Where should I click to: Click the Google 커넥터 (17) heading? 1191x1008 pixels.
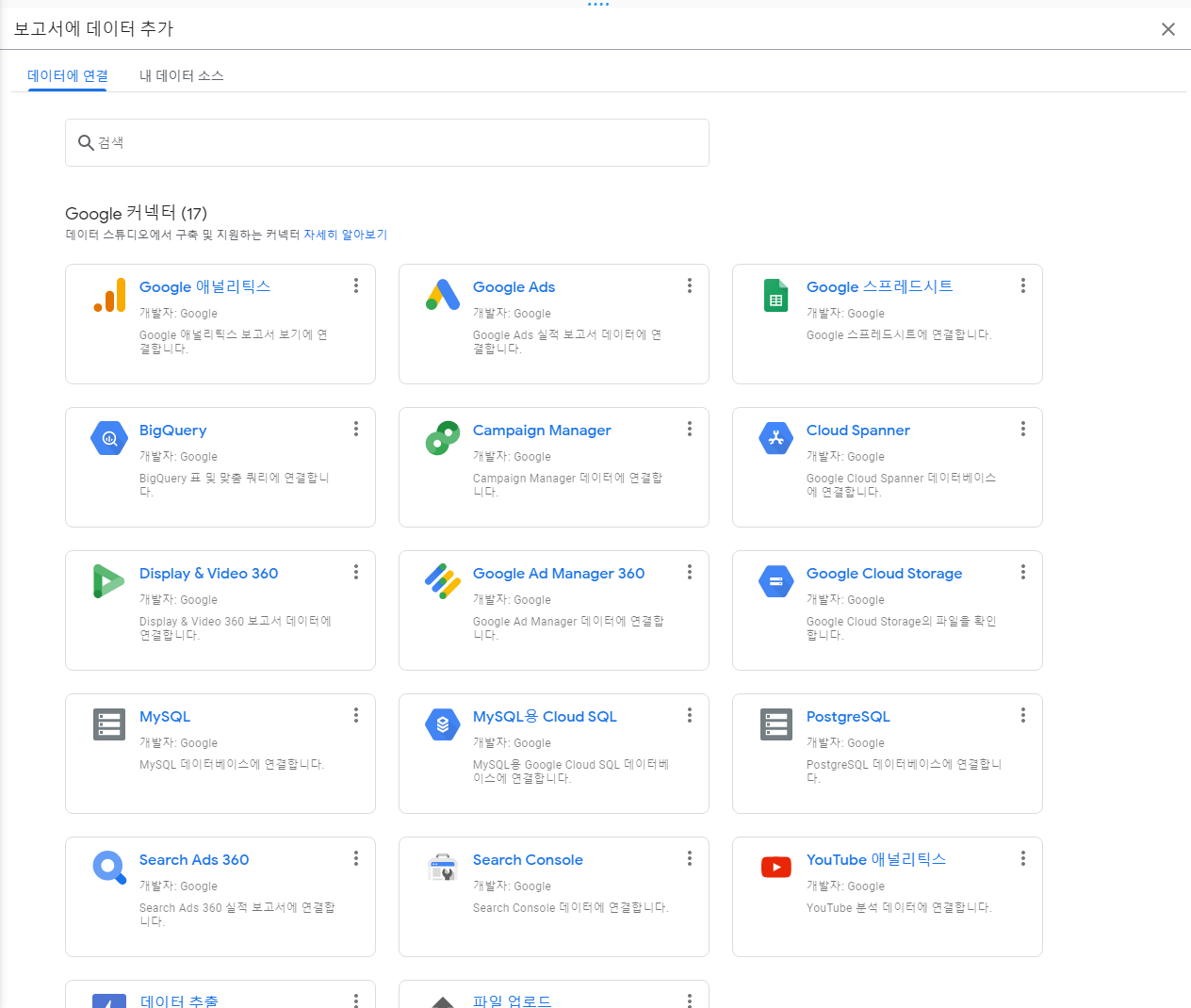coord(136,214)
